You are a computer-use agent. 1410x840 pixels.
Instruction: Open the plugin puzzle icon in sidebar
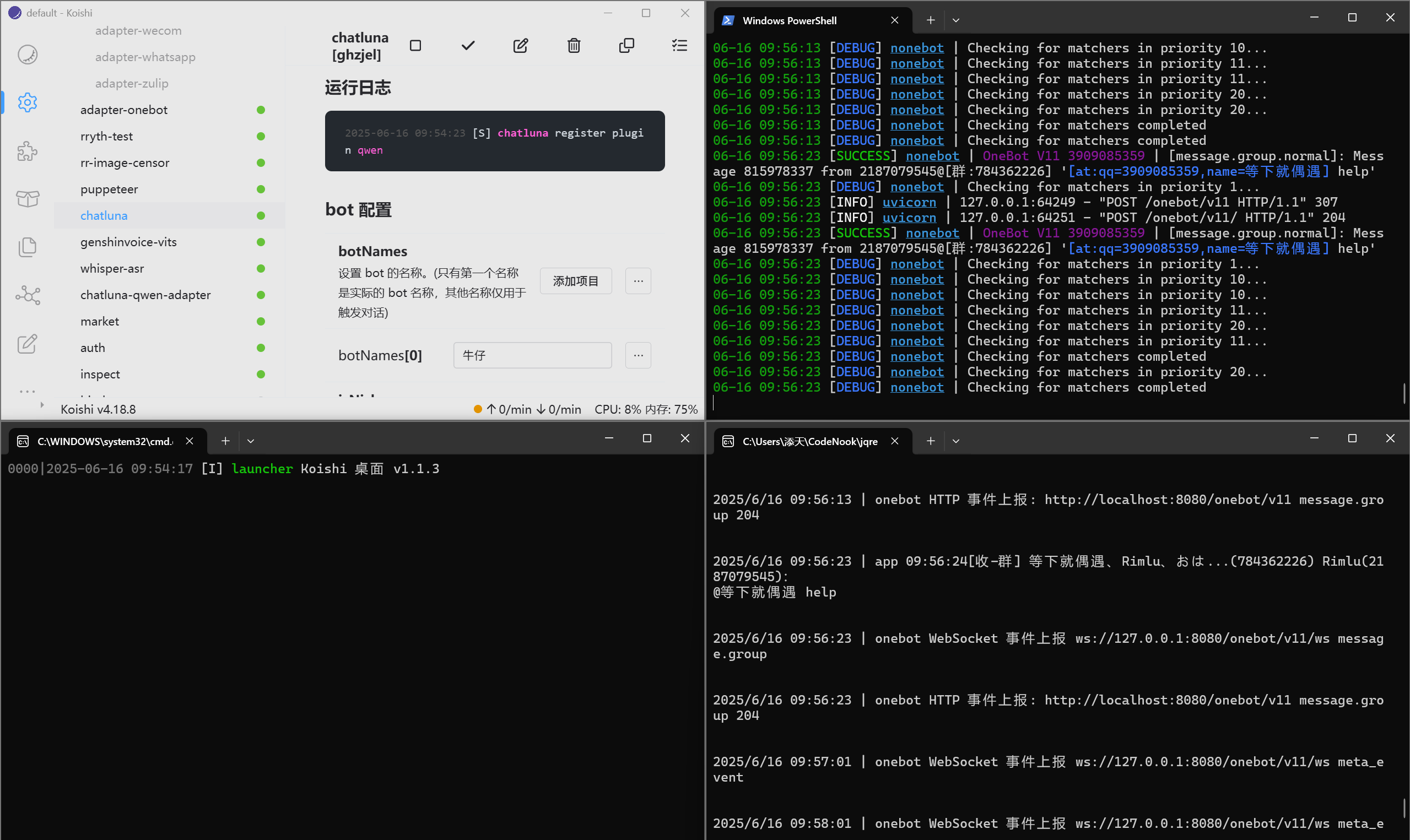[x=27, y=151]
